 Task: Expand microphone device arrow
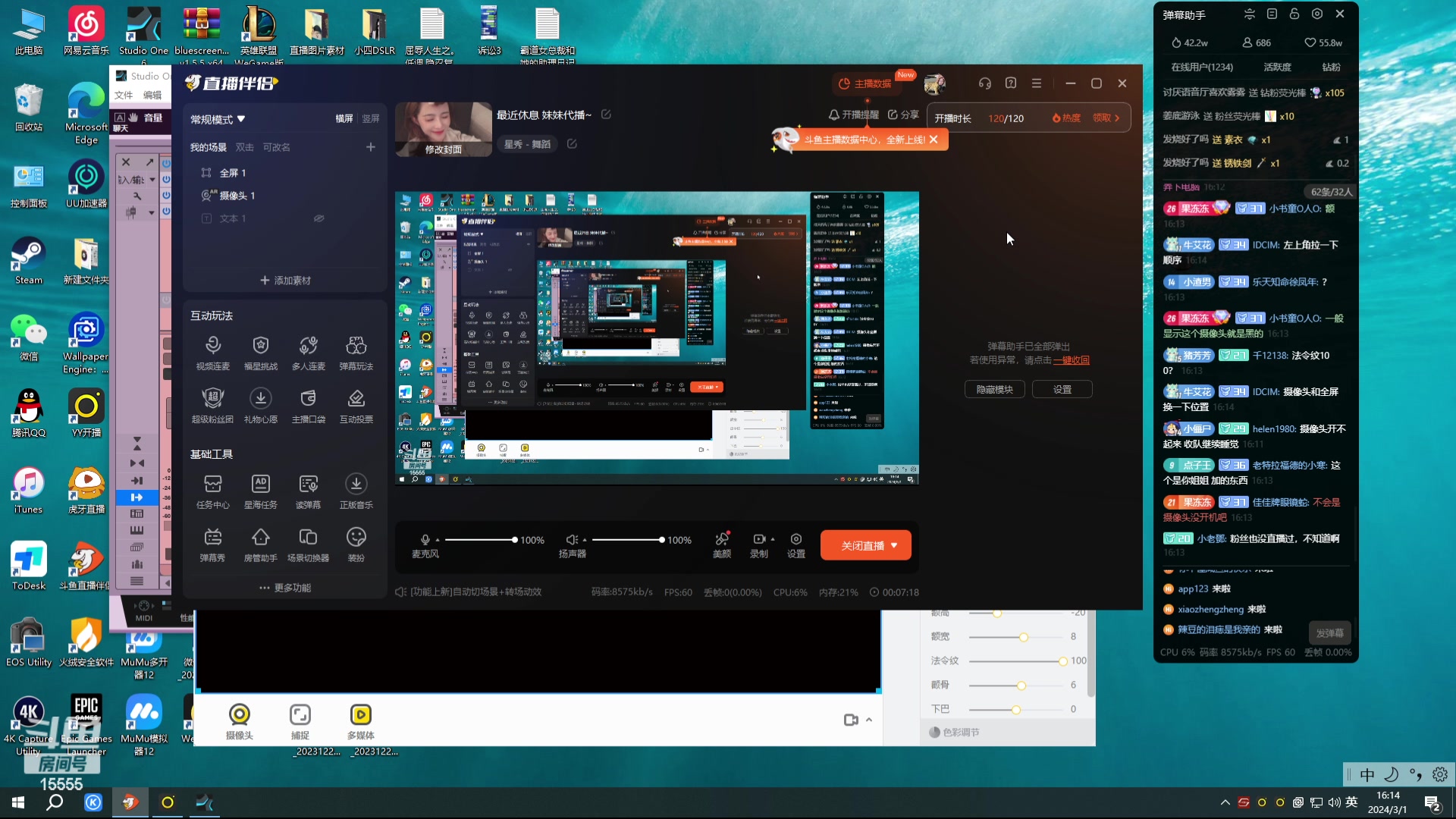[x=438, y=540]
